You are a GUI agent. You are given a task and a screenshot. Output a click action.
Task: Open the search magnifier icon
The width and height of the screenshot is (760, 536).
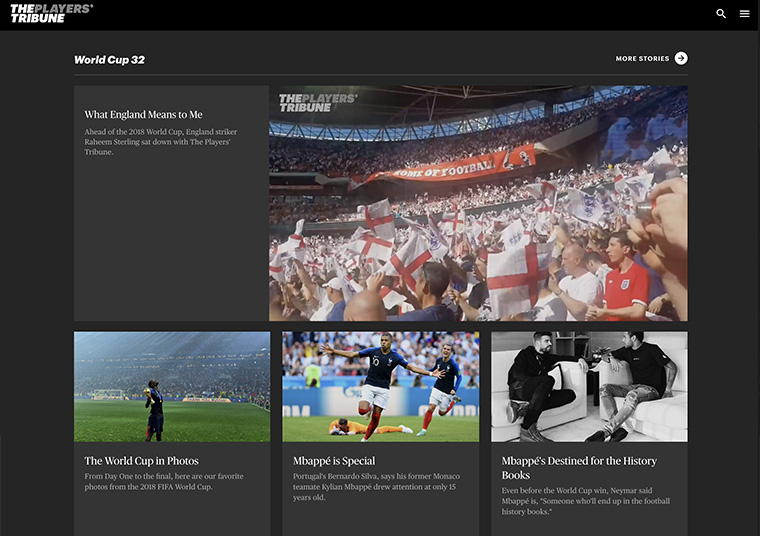721,14
